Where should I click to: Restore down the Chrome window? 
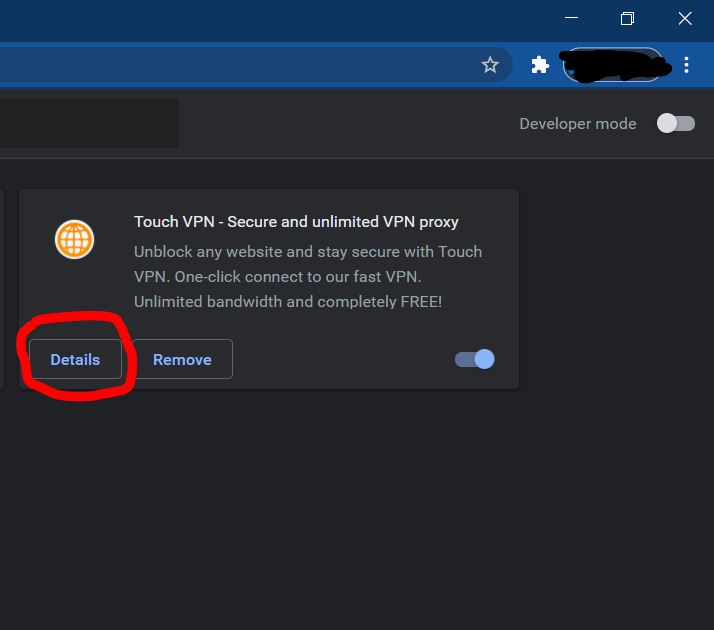627,18
